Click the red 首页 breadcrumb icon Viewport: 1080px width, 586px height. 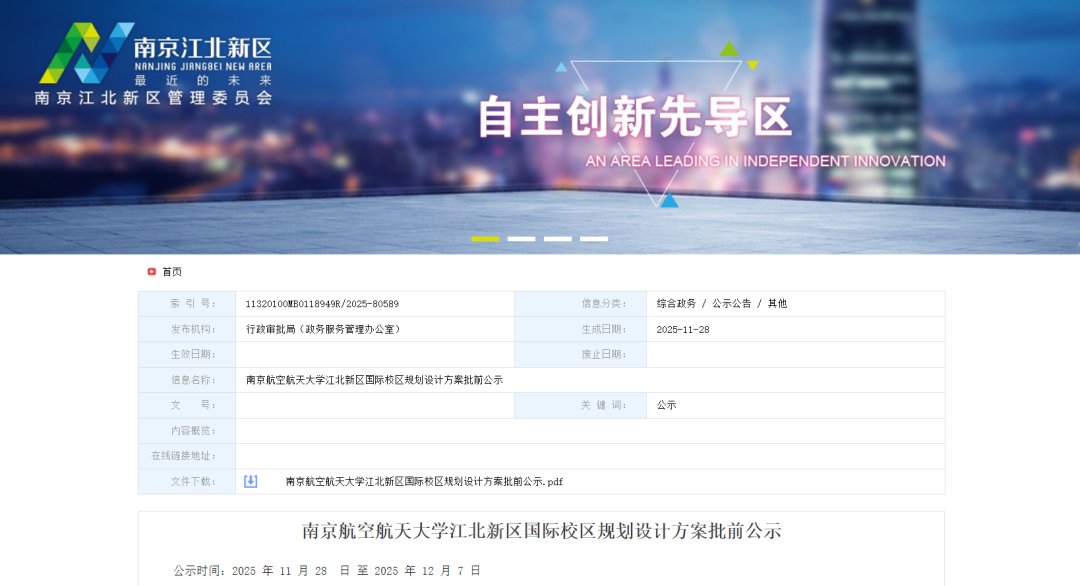(x=152, y=272)
